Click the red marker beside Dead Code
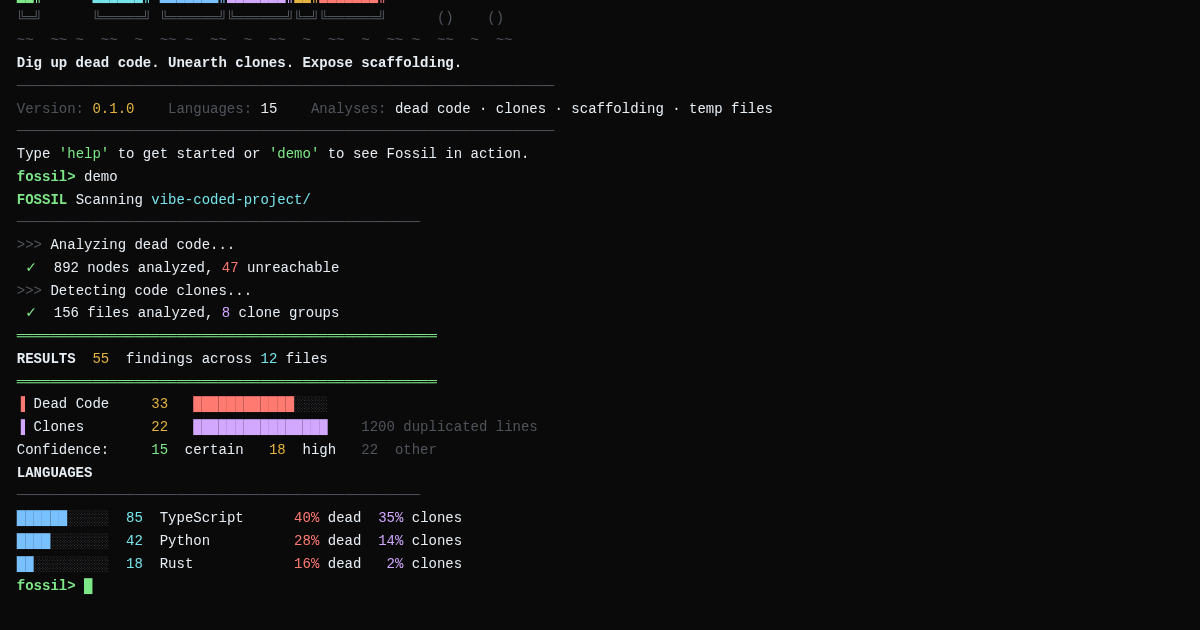 point(23,404)
